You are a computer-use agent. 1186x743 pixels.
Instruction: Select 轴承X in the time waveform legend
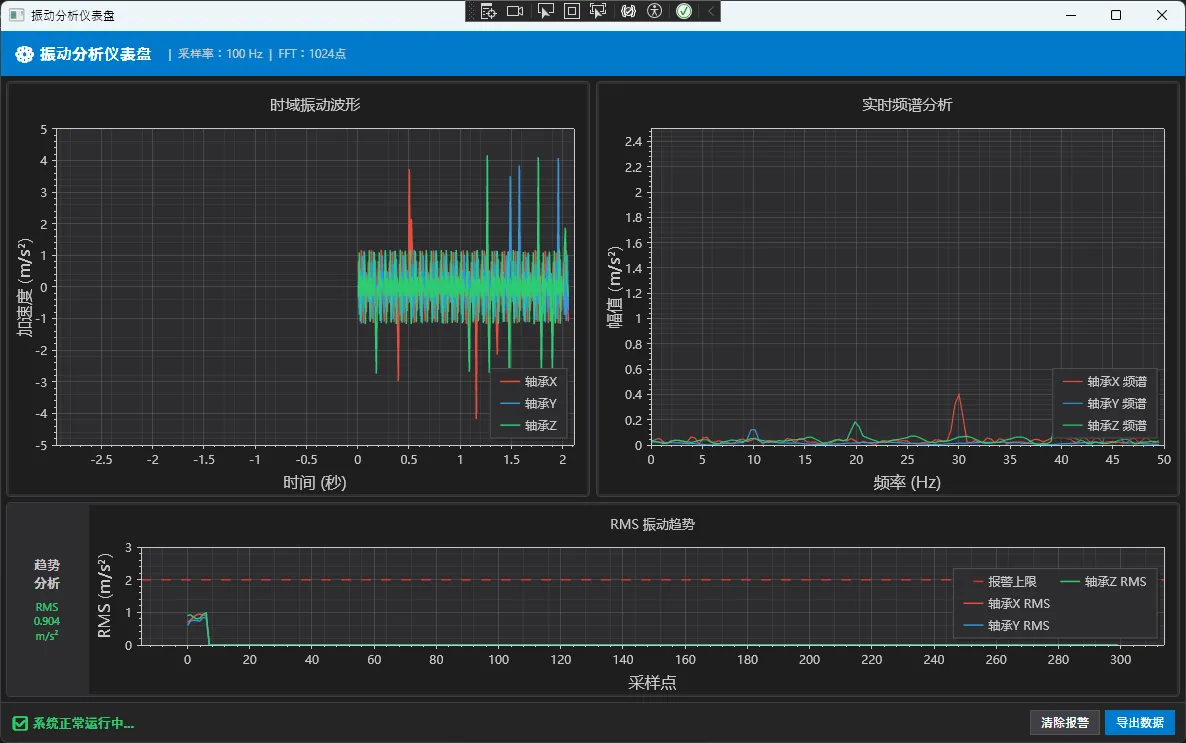(x=540, y=381)
